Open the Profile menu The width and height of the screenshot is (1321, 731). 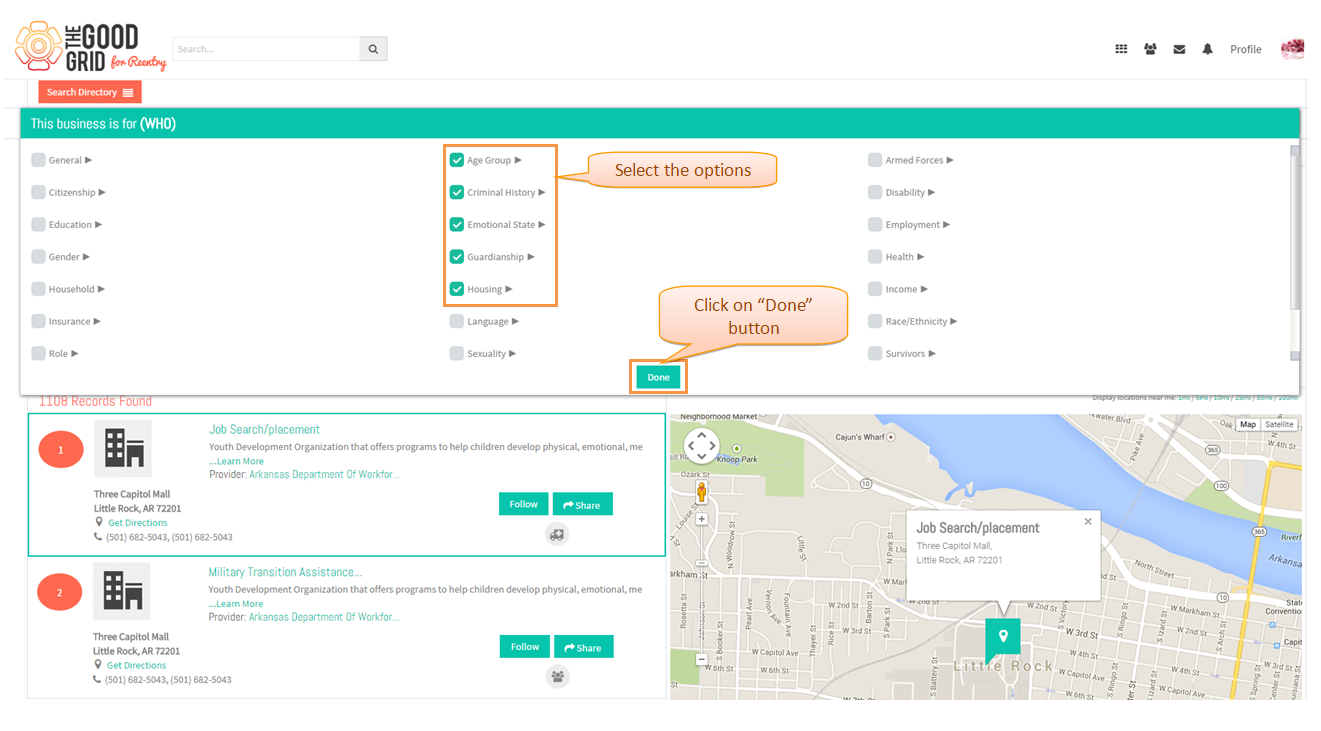[x=1245, y=49]
